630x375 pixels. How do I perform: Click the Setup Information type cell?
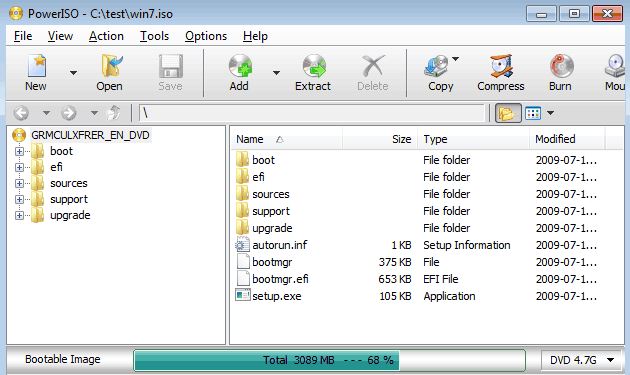pos(466,245)
